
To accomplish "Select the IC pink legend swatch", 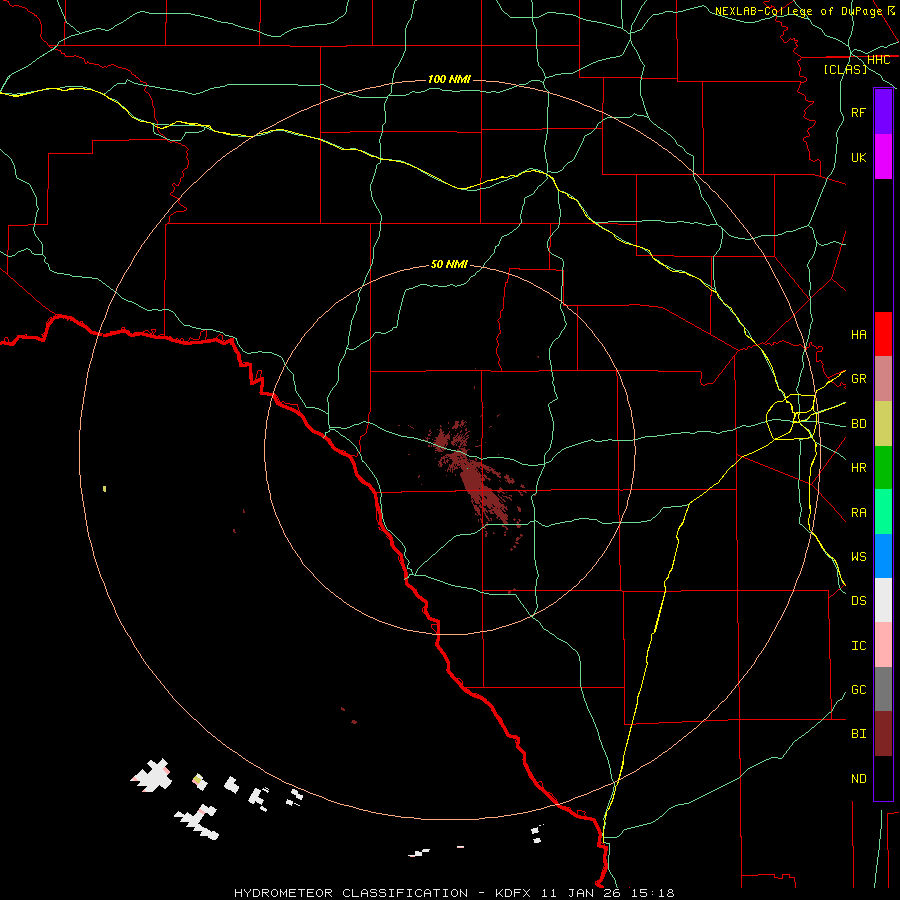I will tap(883, 645).
